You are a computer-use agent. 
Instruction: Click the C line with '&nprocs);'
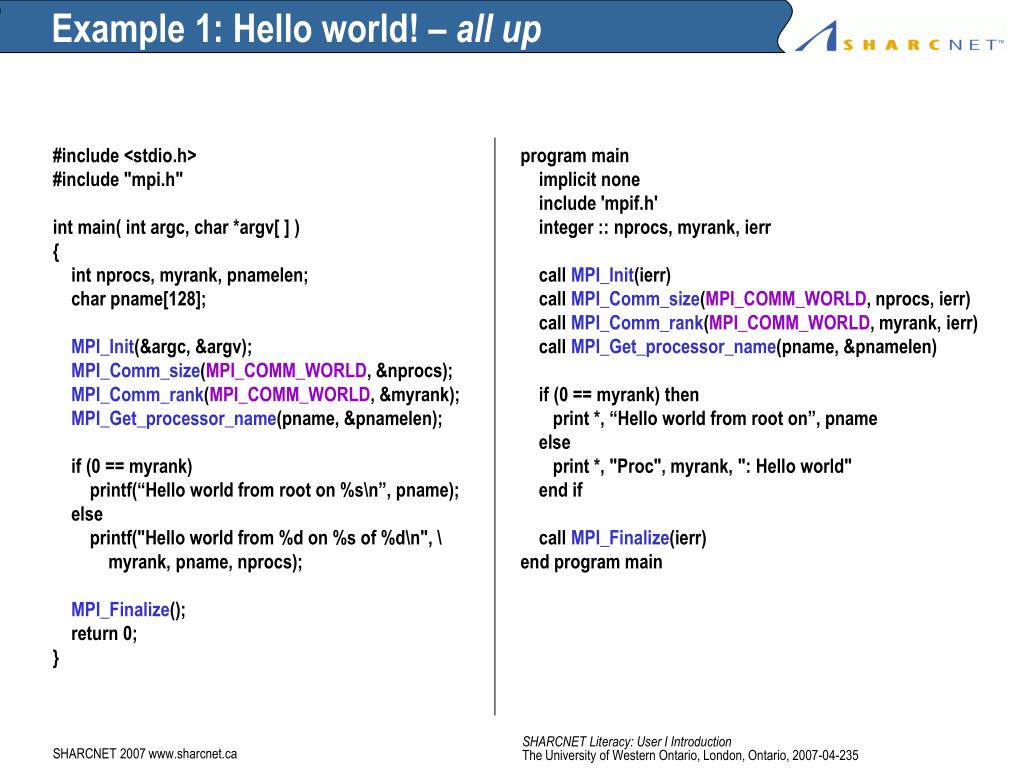click(262, 371)
